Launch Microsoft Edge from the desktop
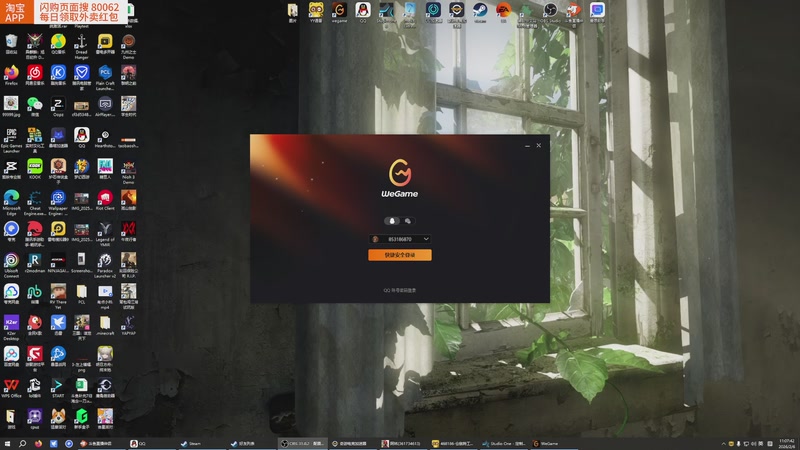This screenshot has height=450, width=800. (x=11, y=202)
